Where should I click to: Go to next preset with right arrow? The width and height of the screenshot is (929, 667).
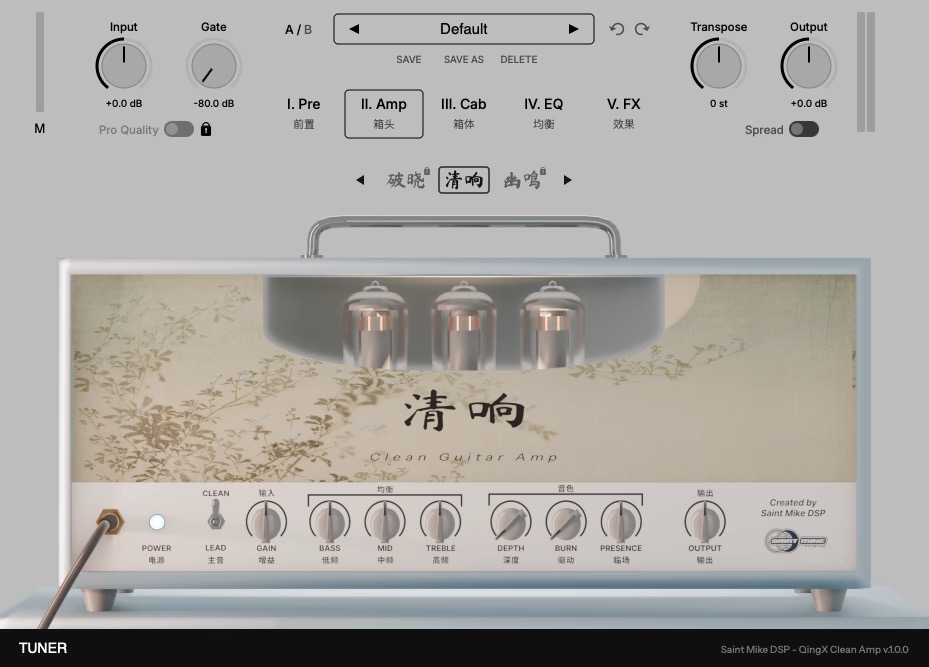point(573,28)
